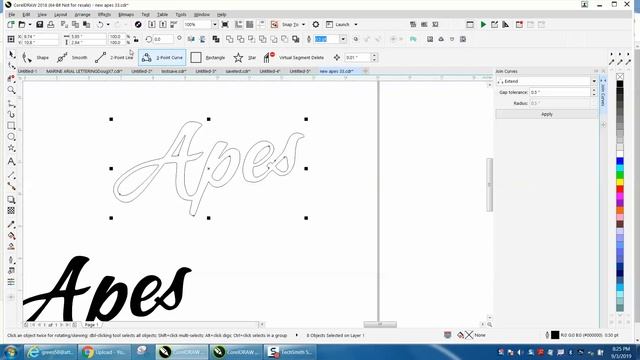Open the Bitmaps menu
This screenshot has width=640, height=360.
pos(126,14)
